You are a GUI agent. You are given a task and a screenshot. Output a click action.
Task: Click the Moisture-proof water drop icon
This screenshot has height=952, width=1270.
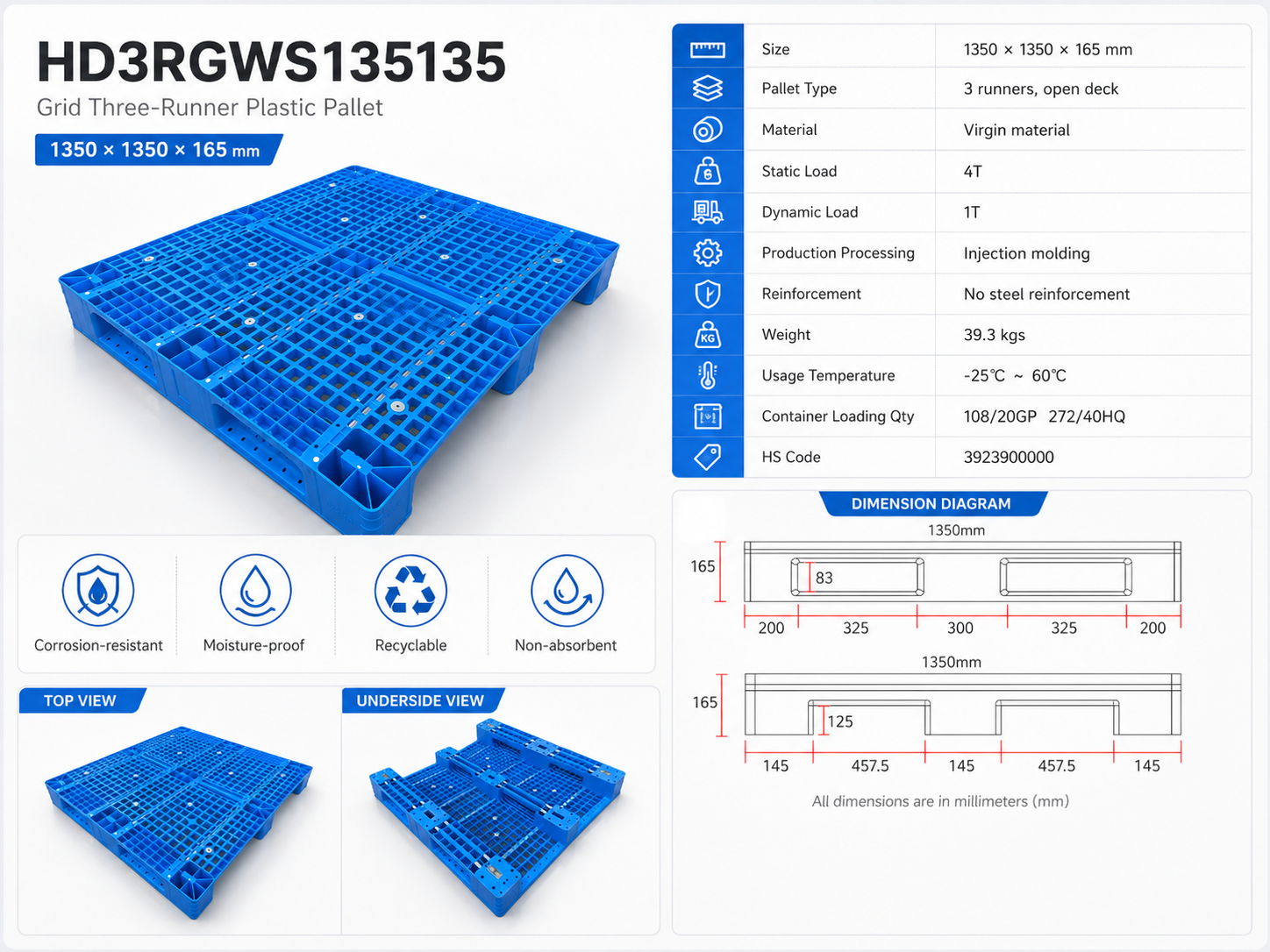[255, 590]
